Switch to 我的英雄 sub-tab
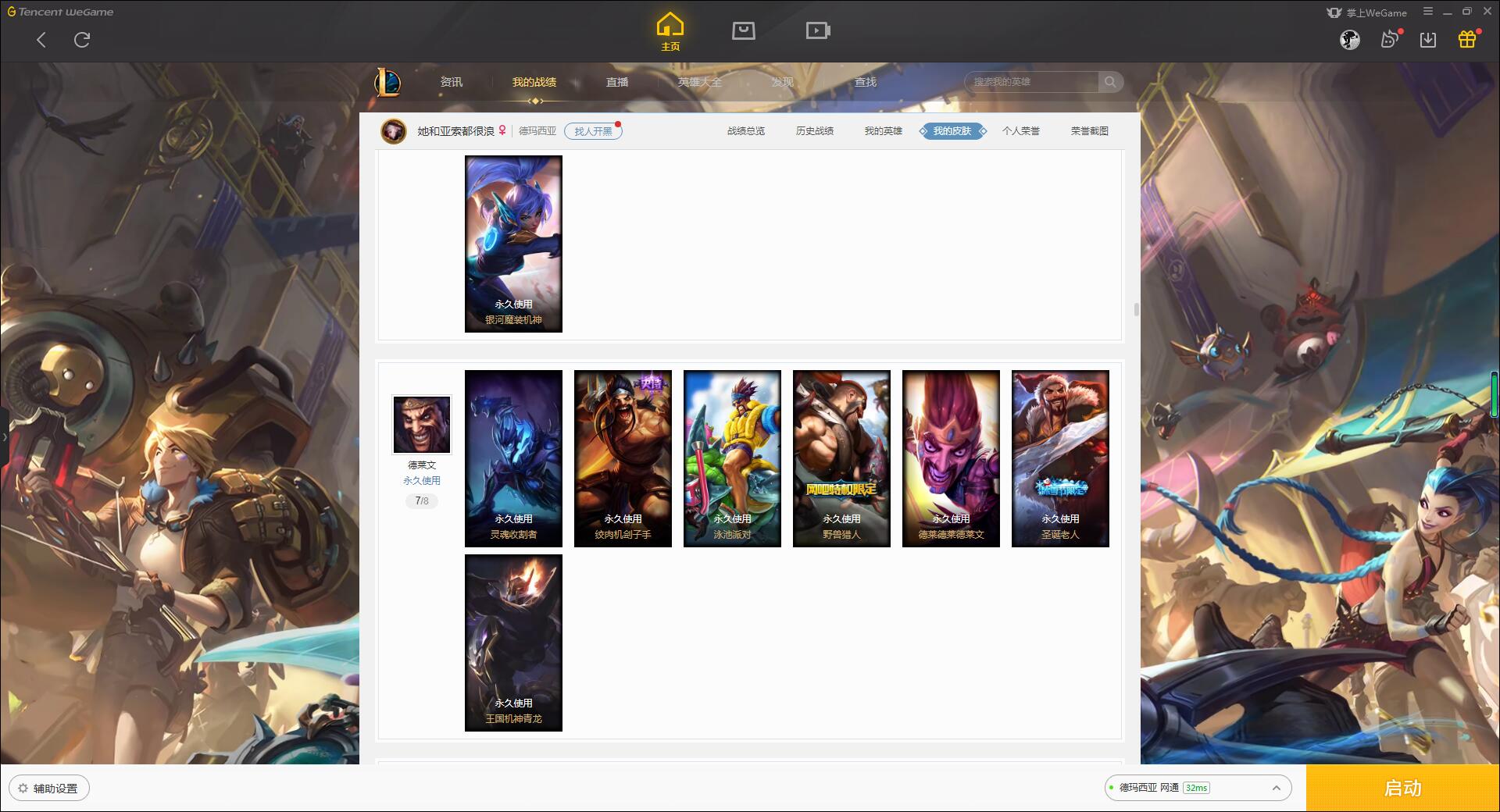Viewport: 1500px width, 812px height. tap(884, 131)
